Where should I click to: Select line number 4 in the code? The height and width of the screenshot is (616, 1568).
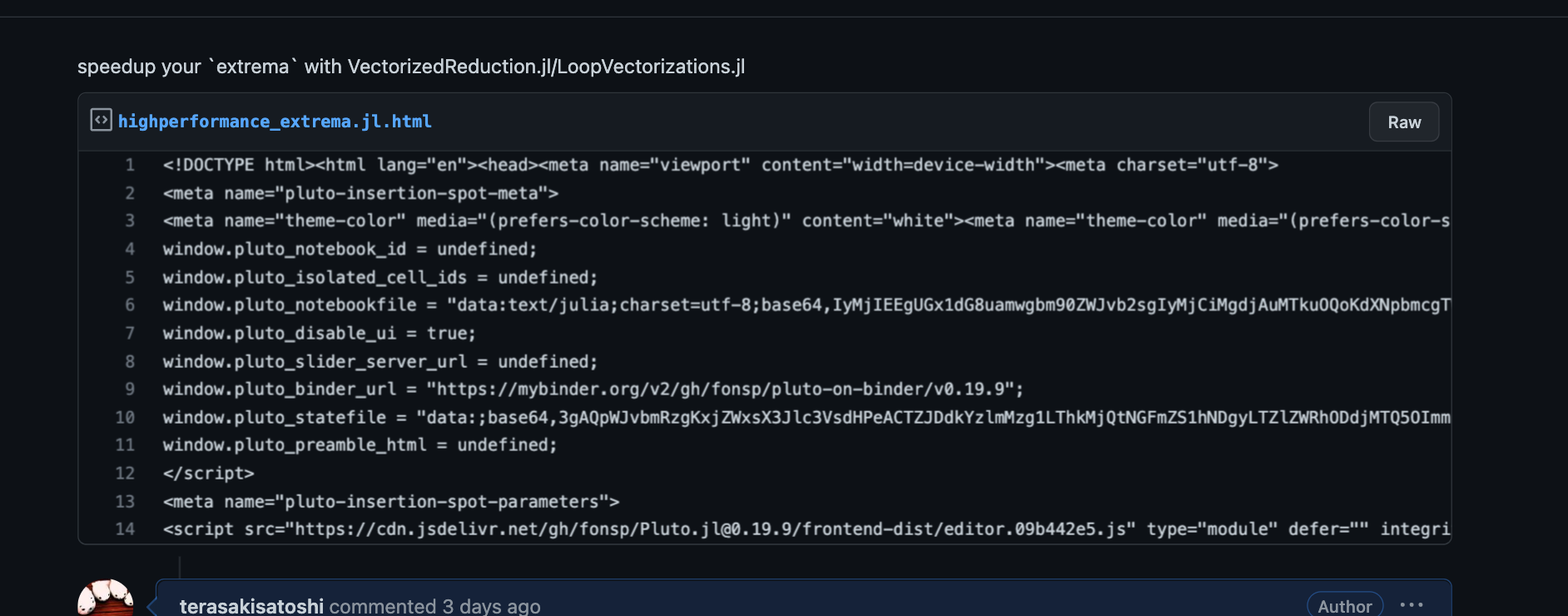(130, 249)
